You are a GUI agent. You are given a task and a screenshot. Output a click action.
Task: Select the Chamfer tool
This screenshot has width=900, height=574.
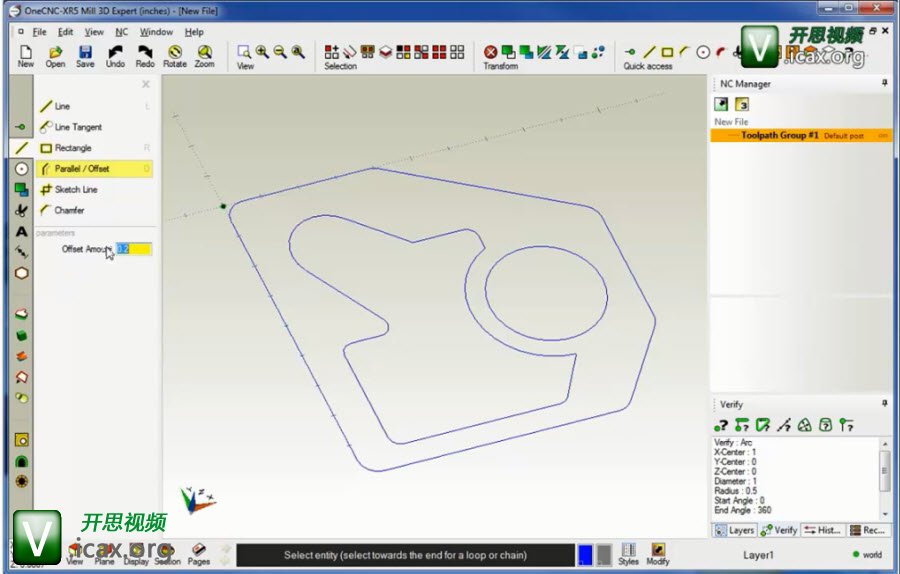click(x=69, y=211)
